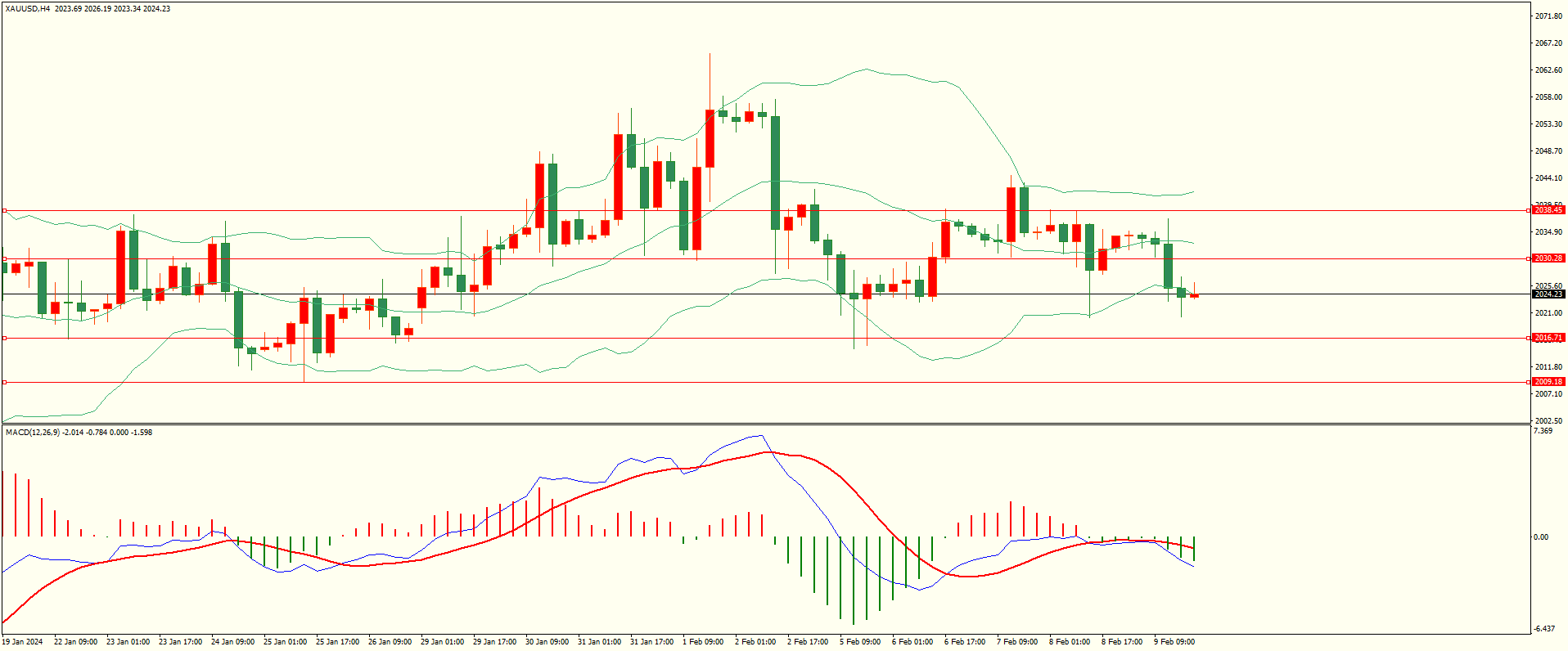Select the 2016.71 horizontal line price tag

point(1548,338)
